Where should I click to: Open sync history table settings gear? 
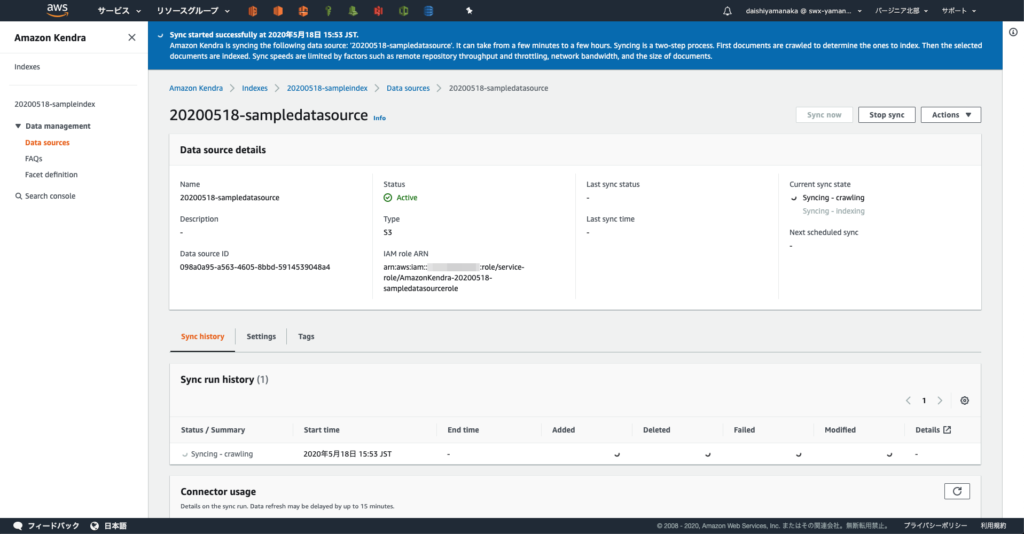[964, 400]
